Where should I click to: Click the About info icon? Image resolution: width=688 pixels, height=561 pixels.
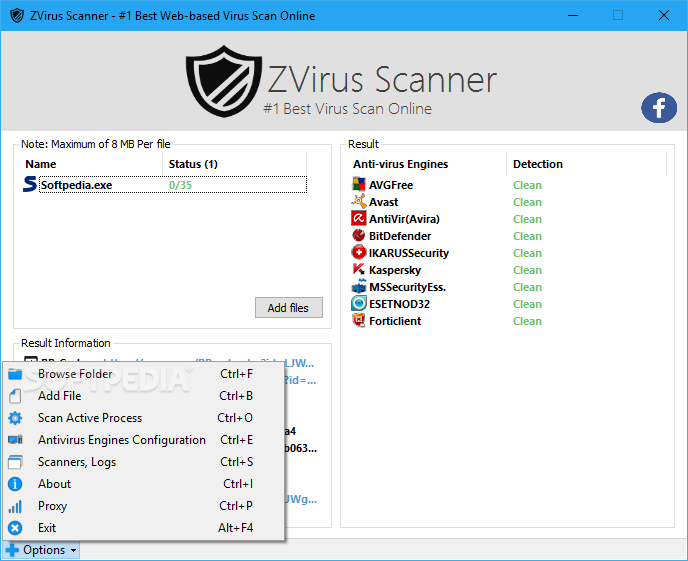(15, 484)
